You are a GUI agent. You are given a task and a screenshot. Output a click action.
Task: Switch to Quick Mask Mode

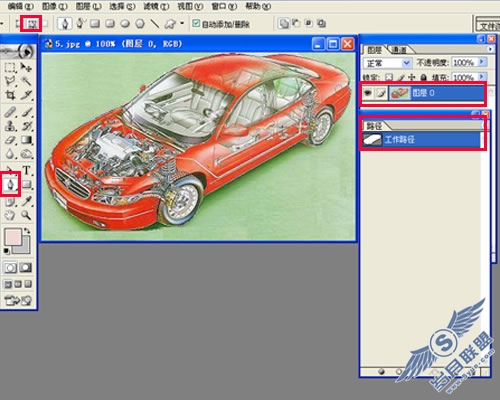point(26,268)
